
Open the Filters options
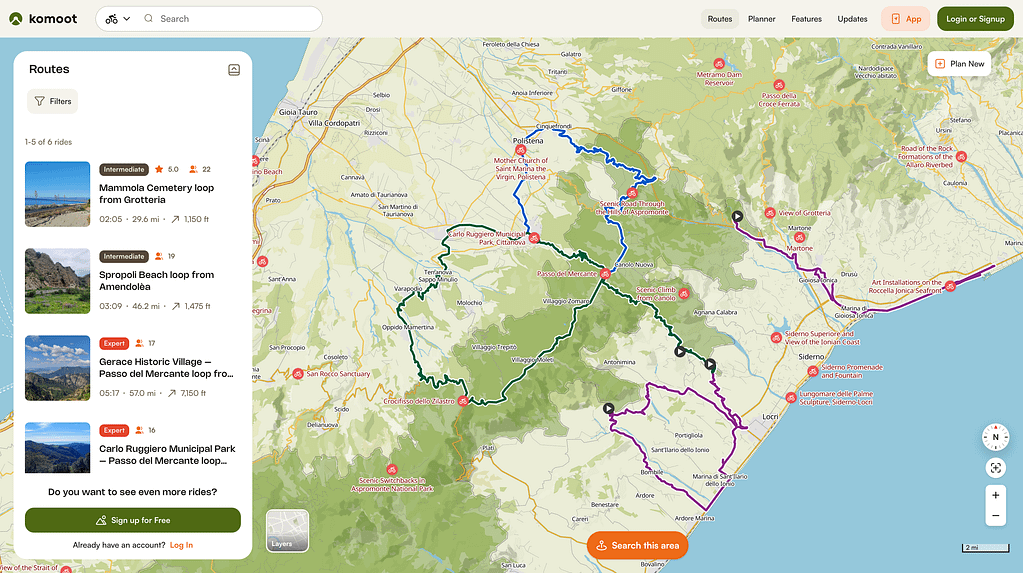tap(52, 101)
